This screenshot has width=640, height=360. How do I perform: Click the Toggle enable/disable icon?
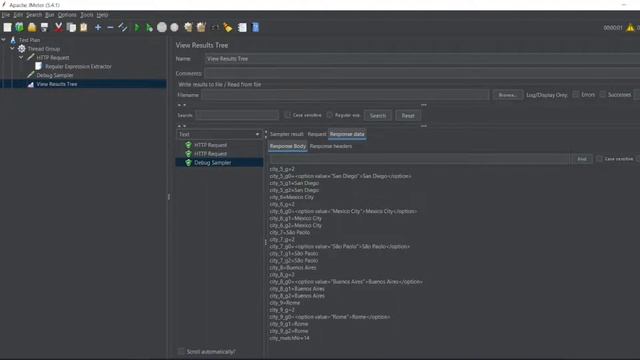tap(122, 27)
